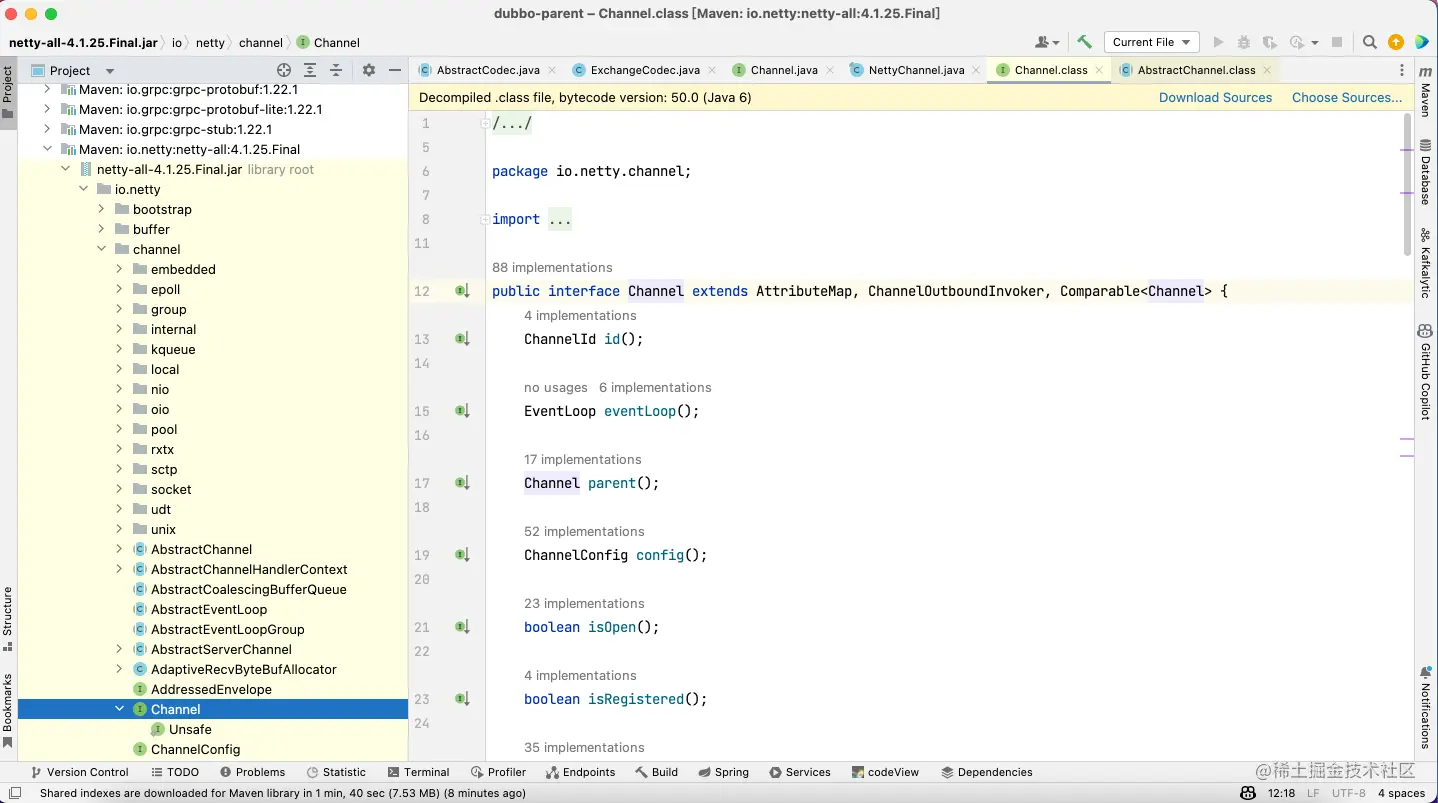Click the "88 implementations" inlay hint
The width and height of the screenshot is (1438, 803).
point(552,267)
